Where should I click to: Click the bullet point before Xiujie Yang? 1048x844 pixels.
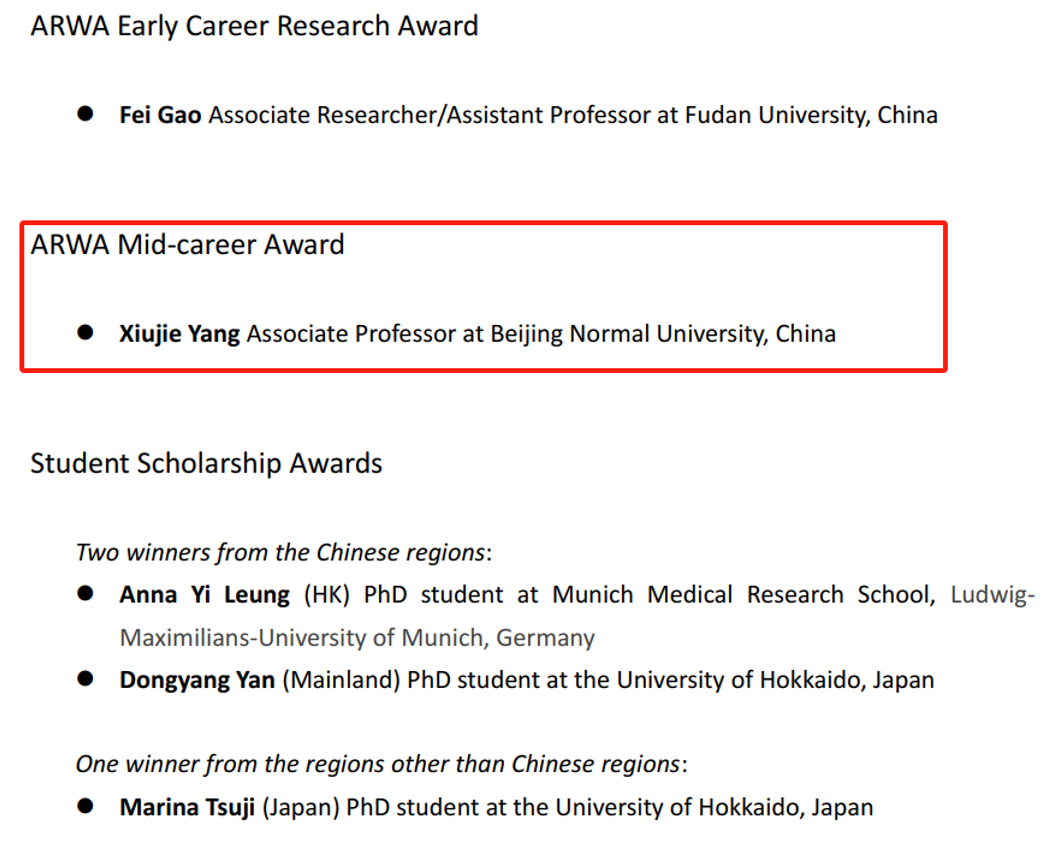(x=86, y=332)
